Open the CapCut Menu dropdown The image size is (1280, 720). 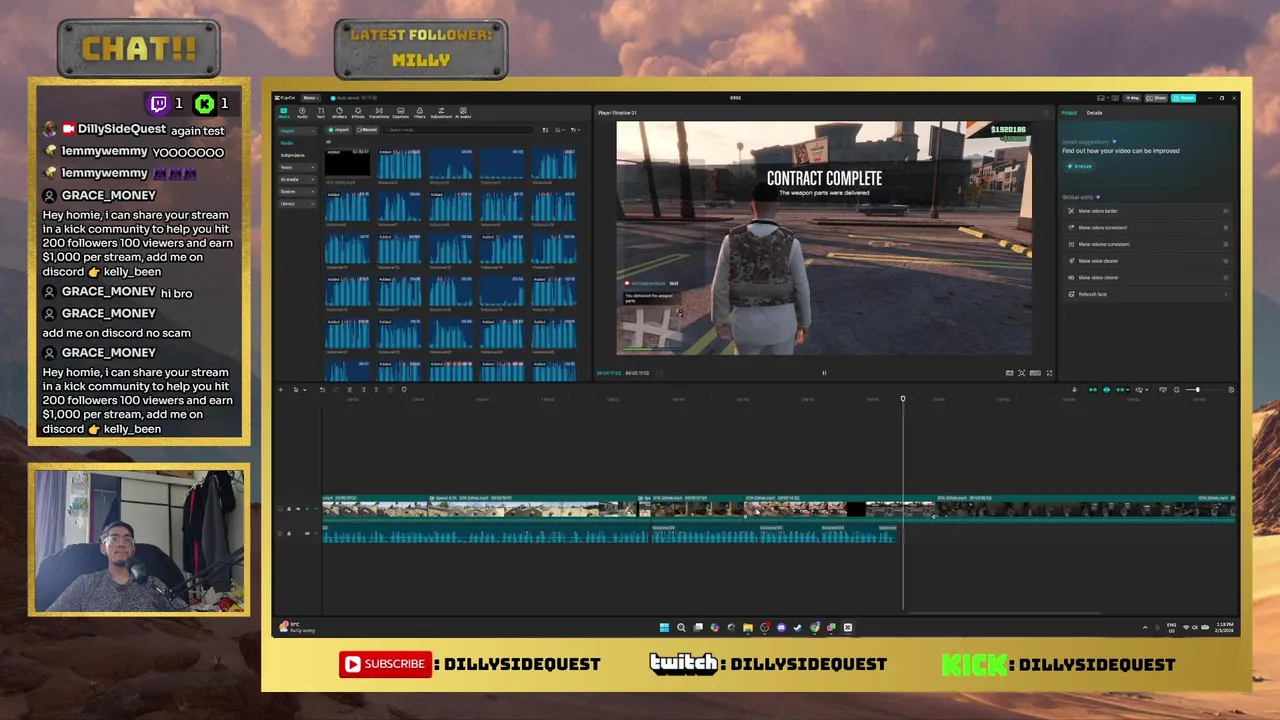(311, 98)
